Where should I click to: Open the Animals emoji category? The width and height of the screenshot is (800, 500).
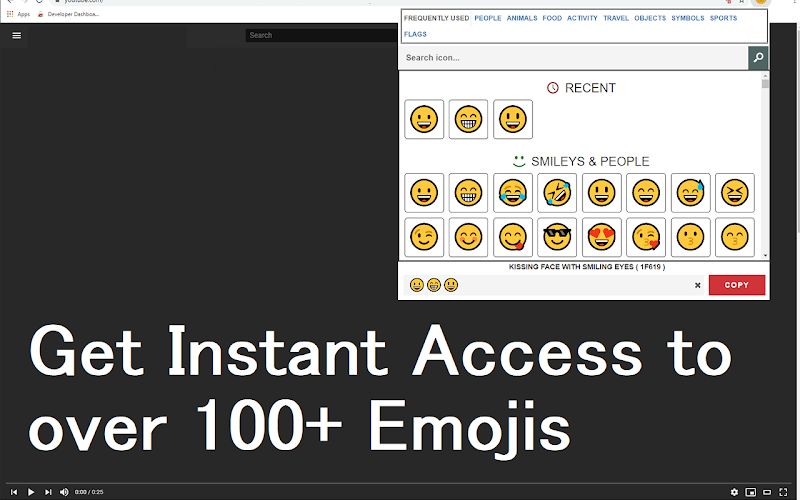[522, 18]
